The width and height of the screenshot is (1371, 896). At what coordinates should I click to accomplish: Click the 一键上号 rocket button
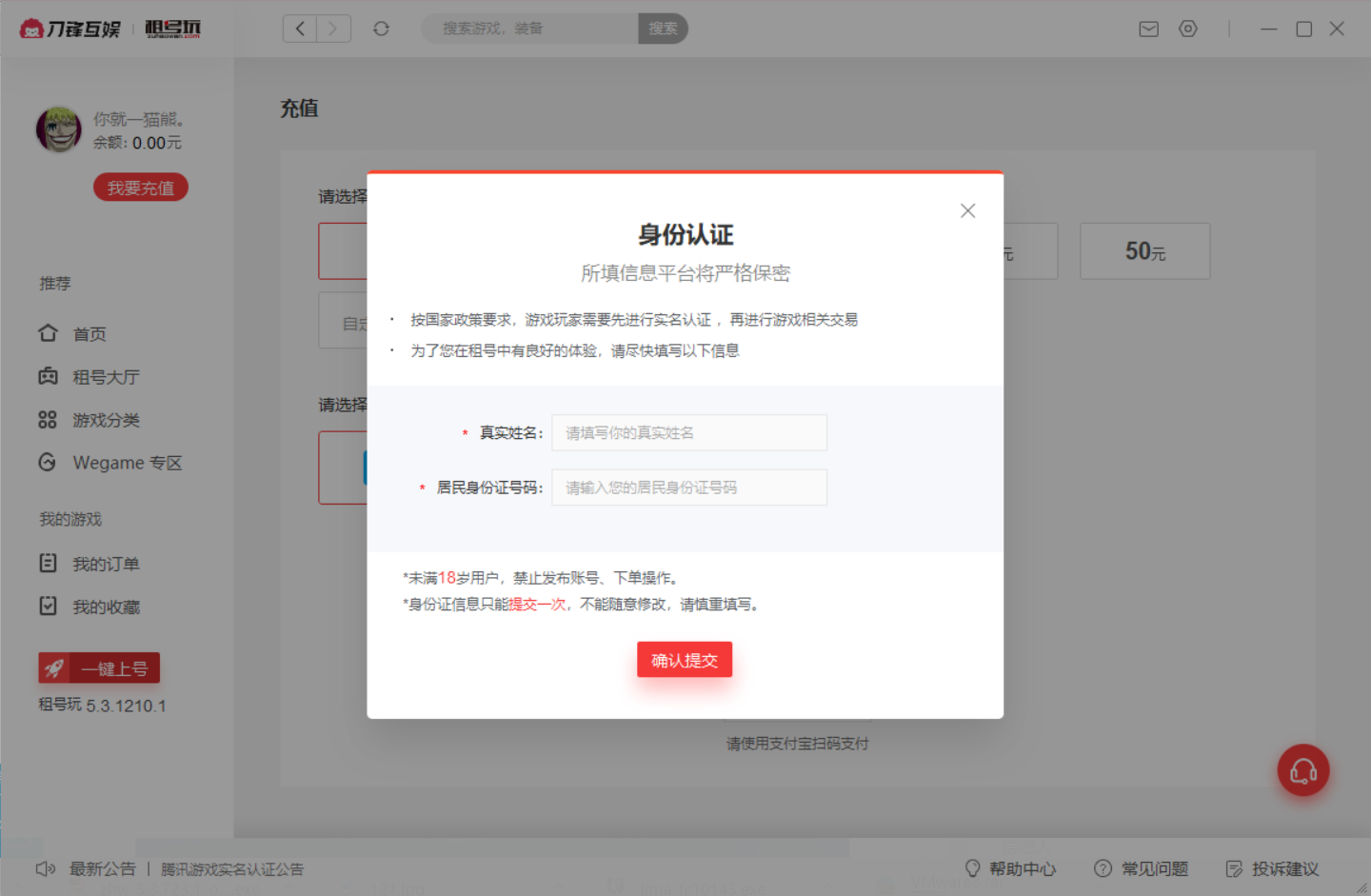(99, 667)
